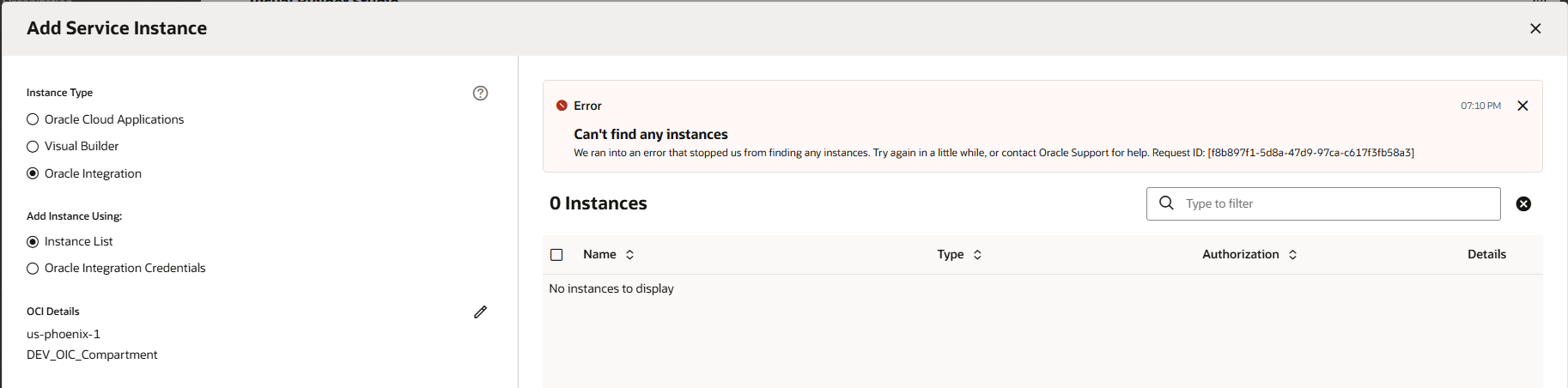Click the Details column header
This screenshot has height=388, width=1568.
tap(1486, 254)
